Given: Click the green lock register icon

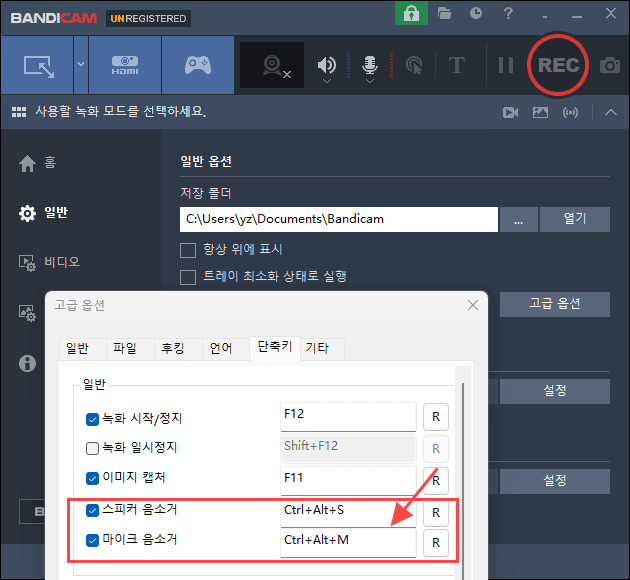Looking at the screenshot, I should point(411,13).
